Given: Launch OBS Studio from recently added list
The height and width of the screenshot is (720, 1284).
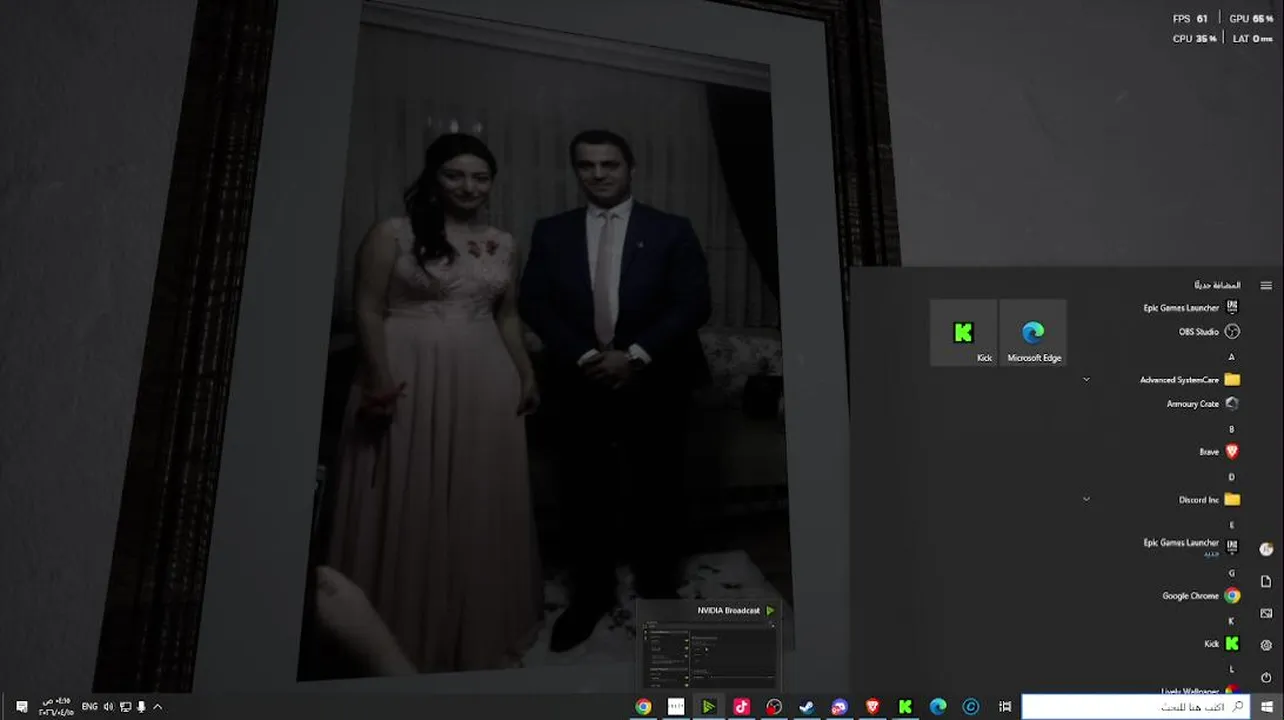Looking at the screenshot, I should [x=1209, y=332].
